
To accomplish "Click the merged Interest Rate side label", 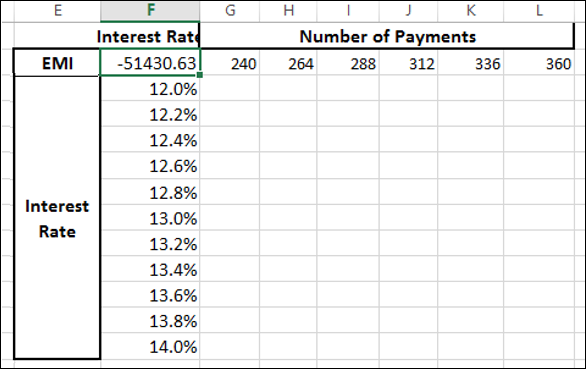I will (x=57, y=218).
